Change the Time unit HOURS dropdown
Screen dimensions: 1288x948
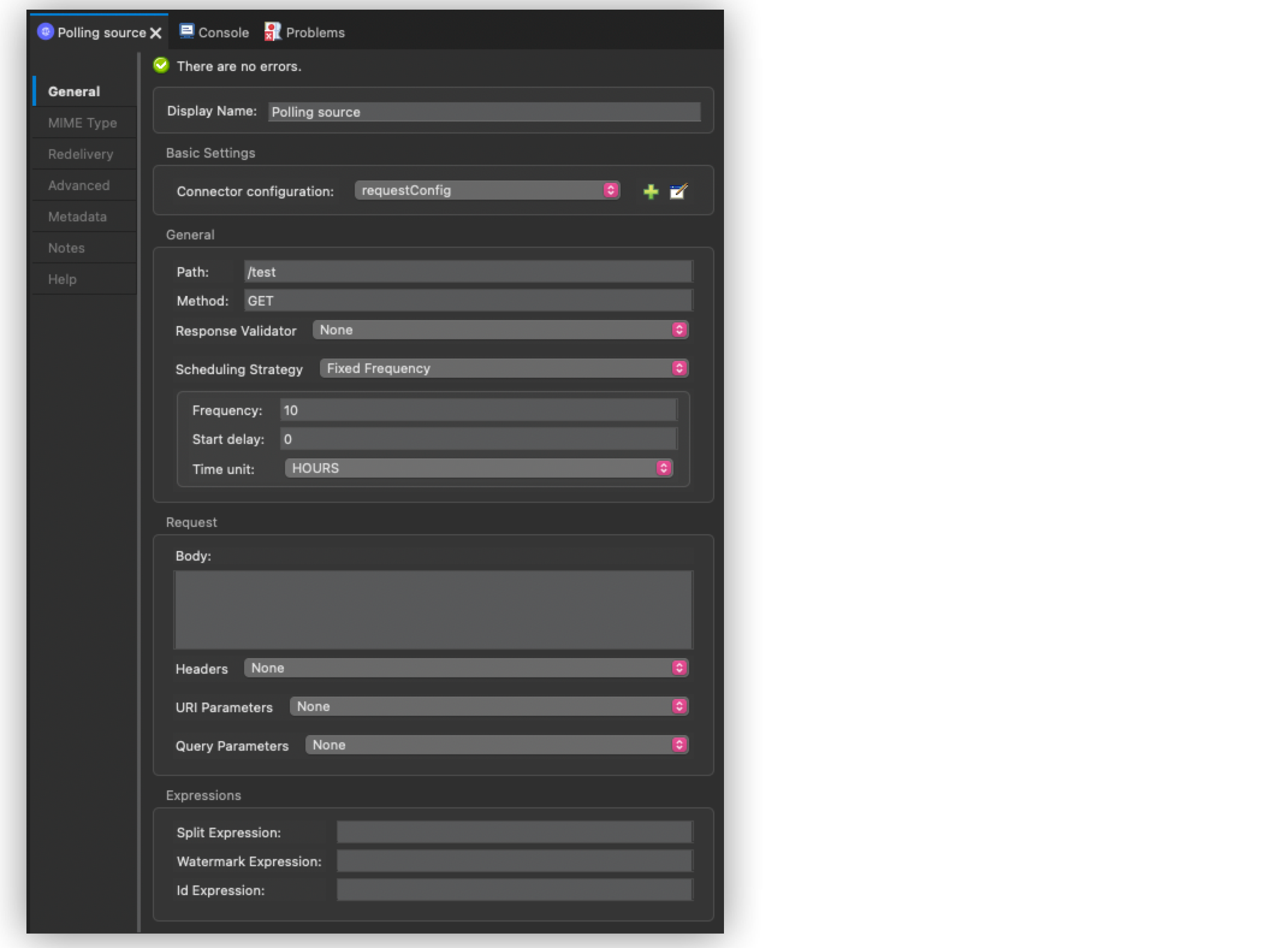click(x=478, y=469)
